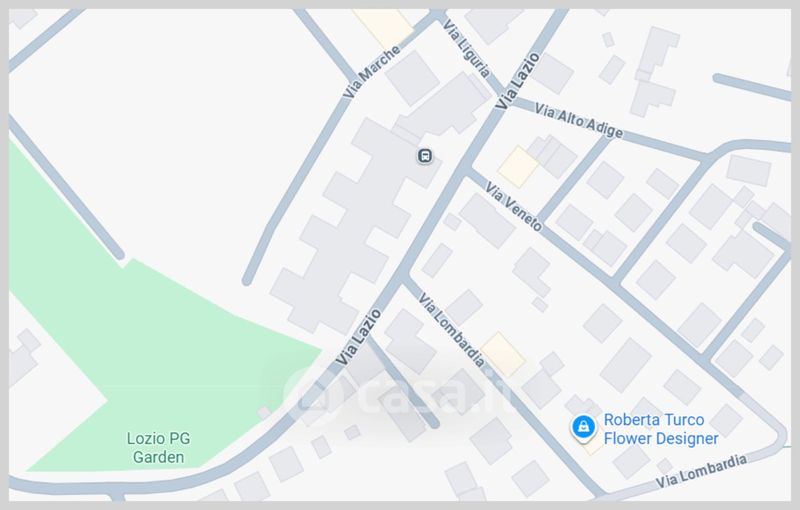Select the Via Alto Adige street label
The image size is (800, 510).
tap(579, 121)
